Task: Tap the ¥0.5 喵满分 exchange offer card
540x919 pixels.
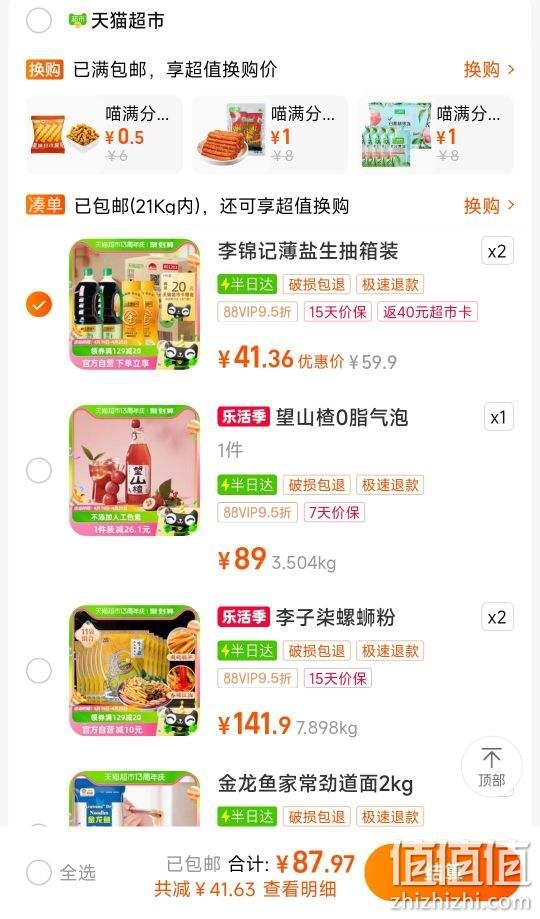Action: pos(104,135)
